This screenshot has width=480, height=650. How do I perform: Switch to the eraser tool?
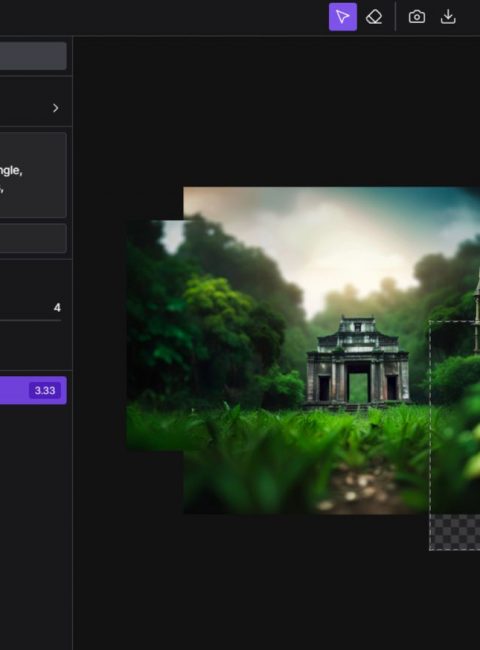click(374, 17)
